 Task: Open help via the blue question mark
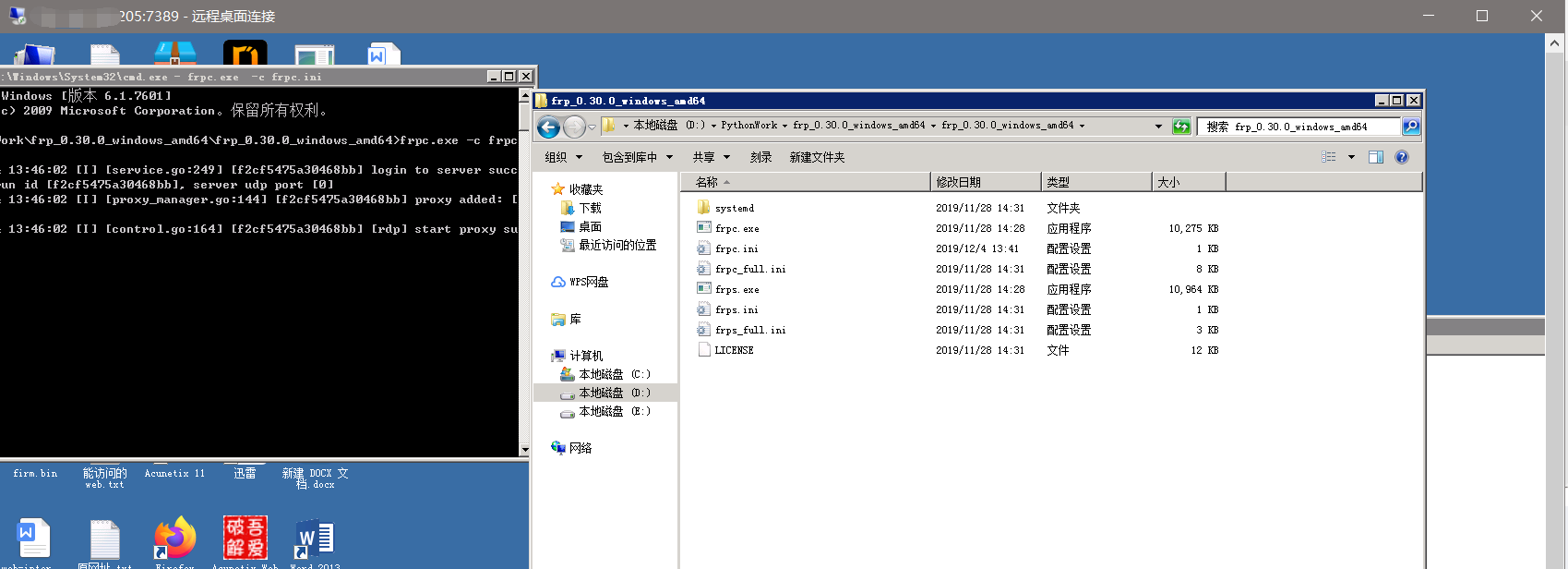(x=1402, y=157)
